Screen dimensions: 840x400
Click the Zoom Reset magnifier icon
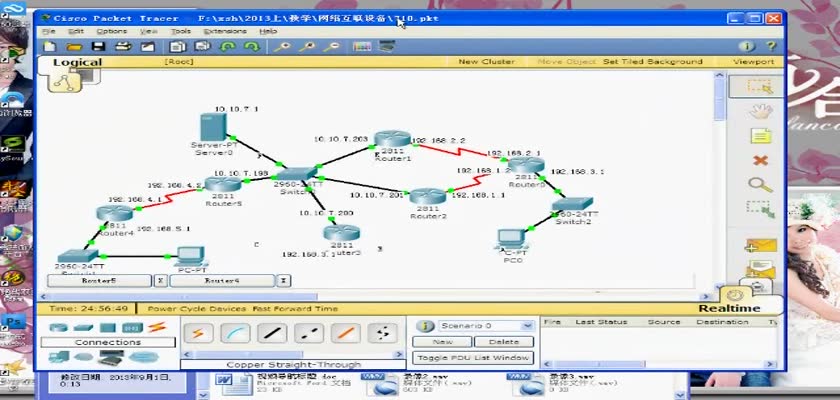pos(306,47)
